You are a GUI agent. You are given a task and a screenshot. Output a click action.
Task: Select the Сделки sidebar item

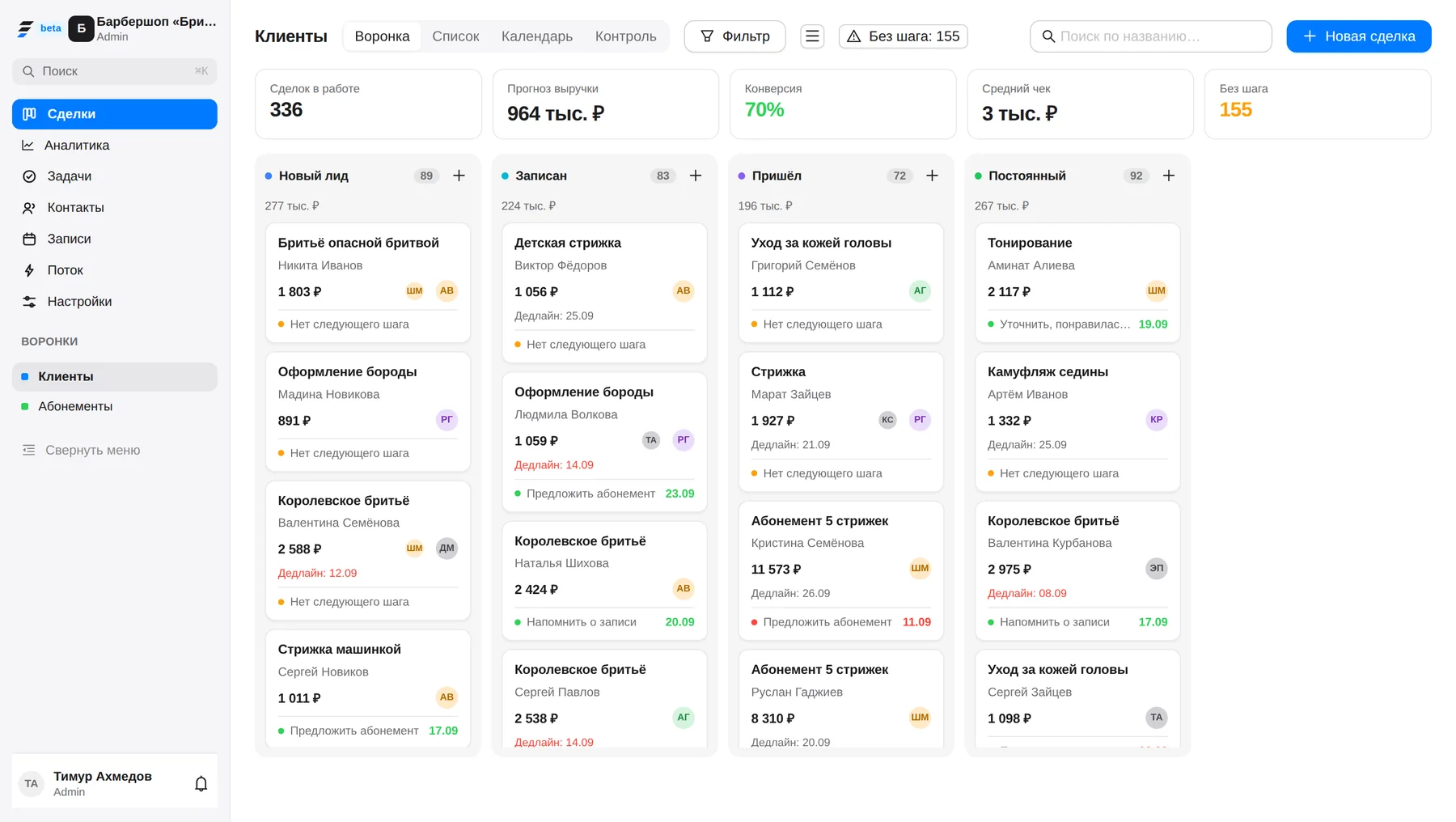(115, 114)
